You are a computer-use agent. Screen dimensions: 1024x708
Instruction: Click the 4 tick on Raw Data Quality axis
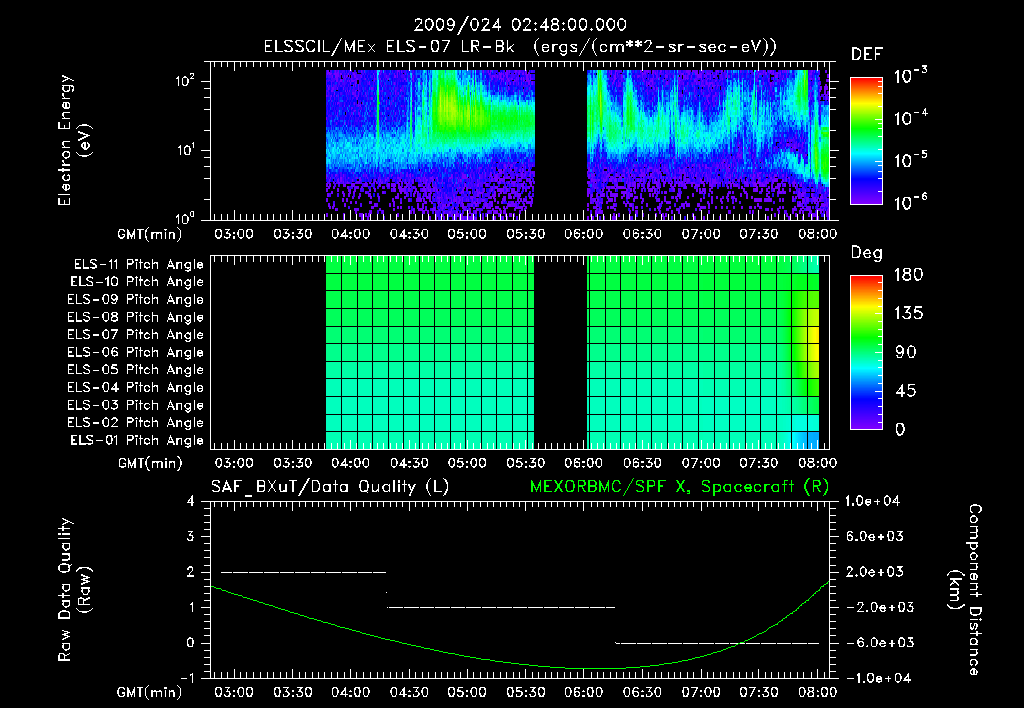191,501
